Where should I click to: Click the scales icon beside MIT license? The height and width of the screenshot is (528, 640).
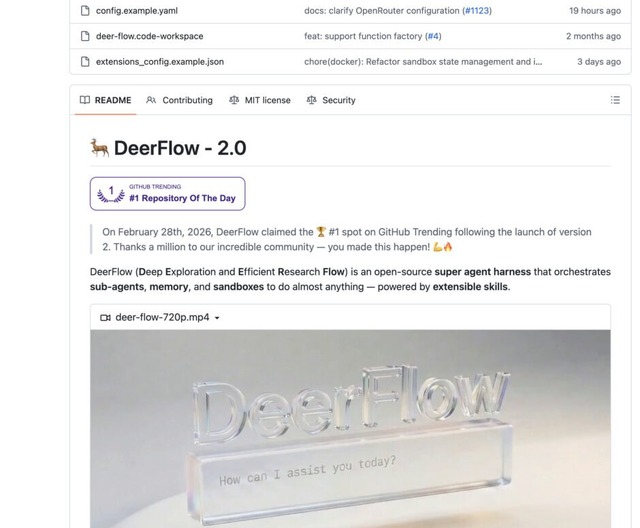point(234,100)
